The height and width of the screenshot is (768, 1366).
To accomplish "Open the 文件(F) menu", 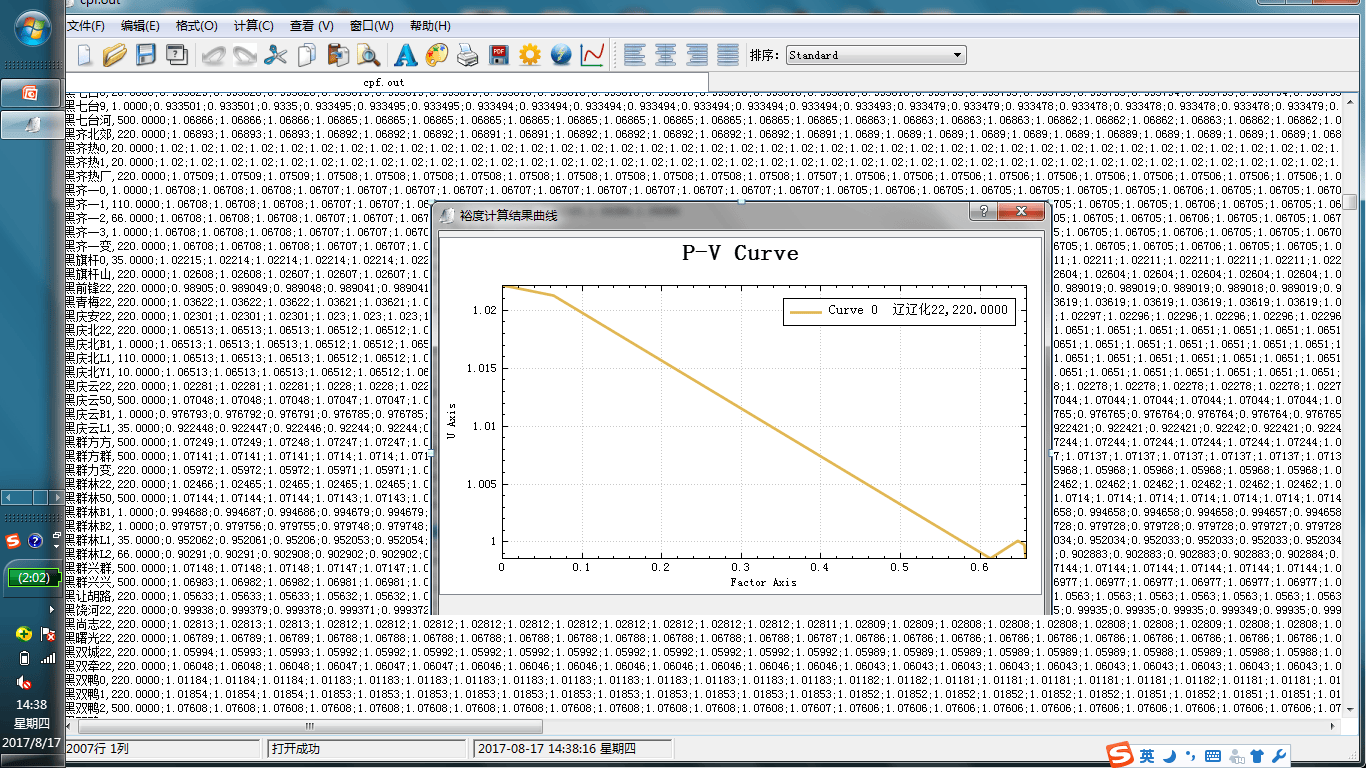I will pyautogui.click(x=86, y=26).
